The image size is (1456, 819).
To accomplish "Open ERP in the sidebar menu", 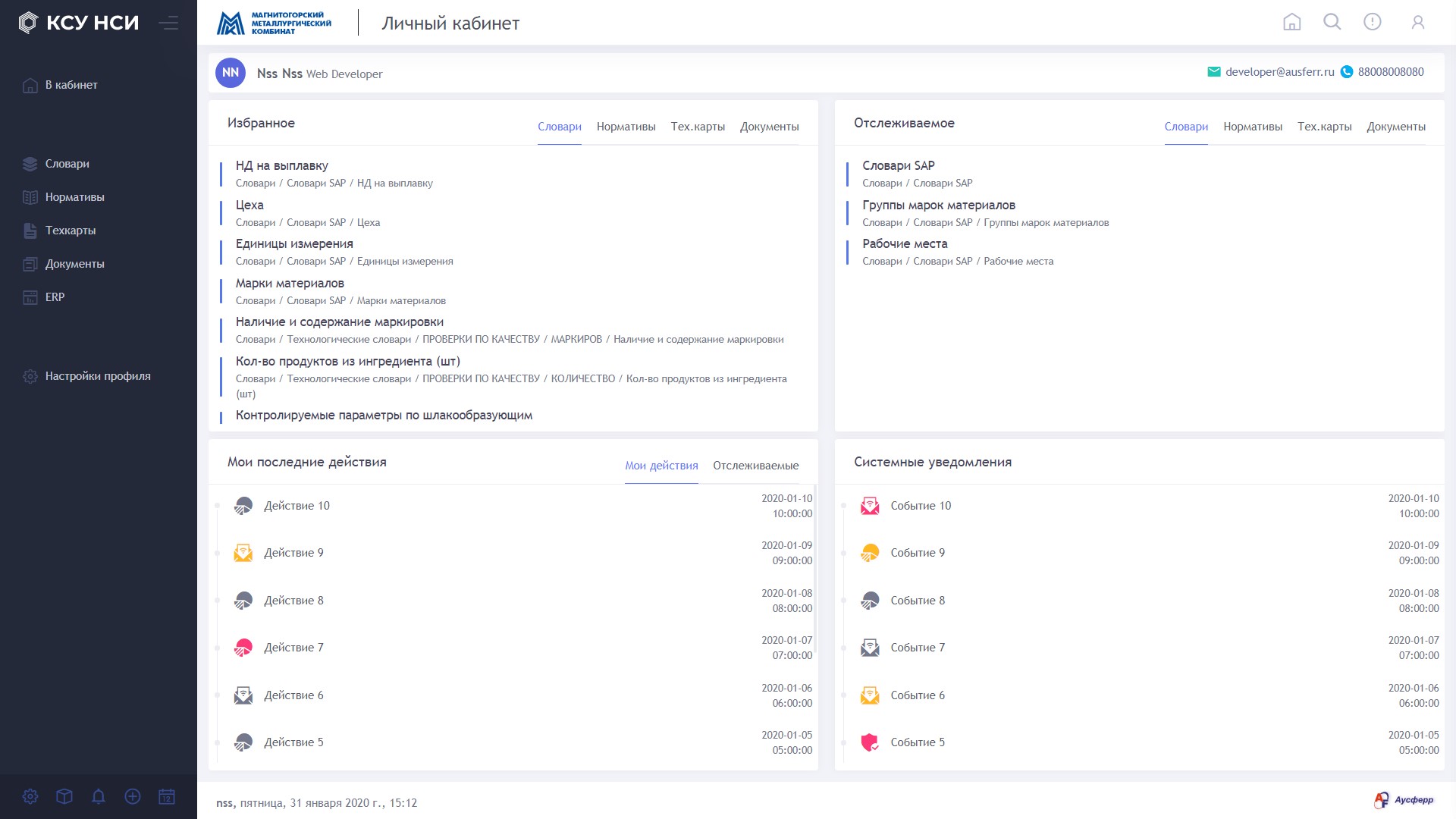I will click(55, 297).
